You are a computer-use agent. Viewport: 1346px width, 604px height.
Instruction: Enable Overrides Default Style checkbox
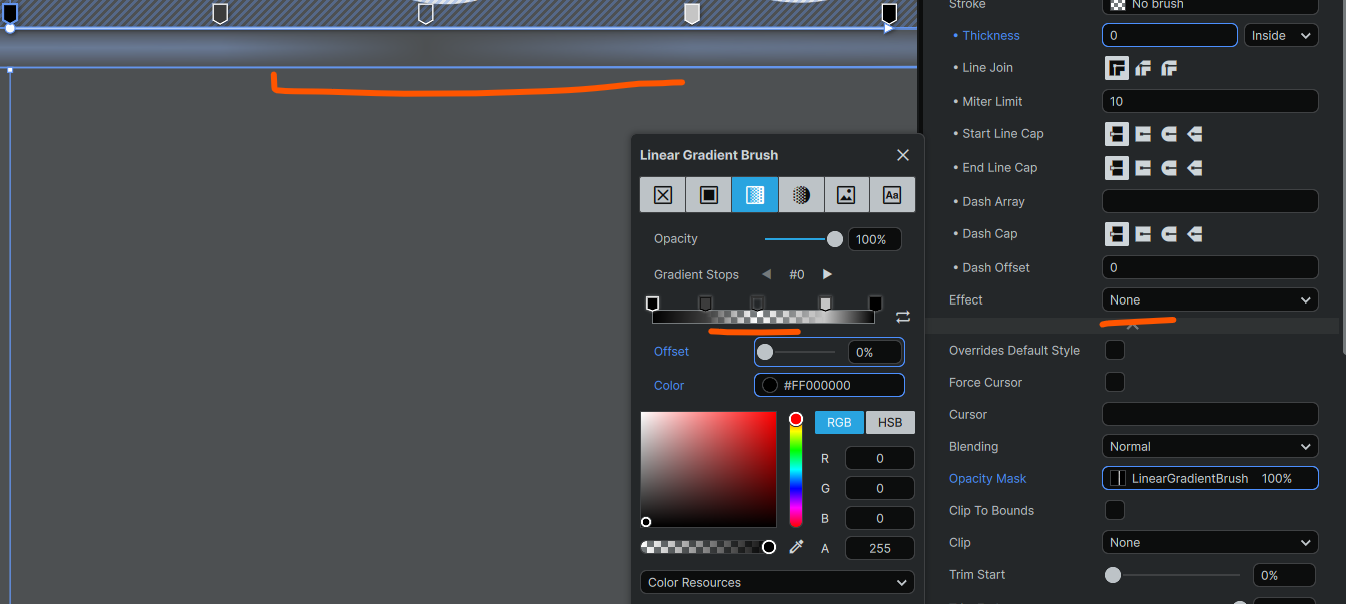click(1114, 350)
